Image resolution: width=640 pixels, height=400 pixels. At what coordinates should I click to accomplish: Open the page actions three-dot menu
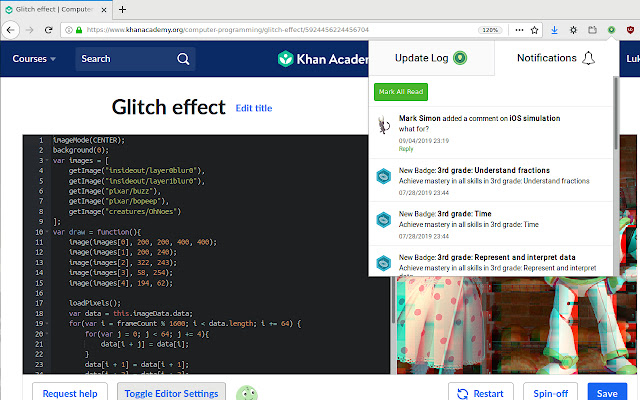pyautogui.click(x=519, y=30)
